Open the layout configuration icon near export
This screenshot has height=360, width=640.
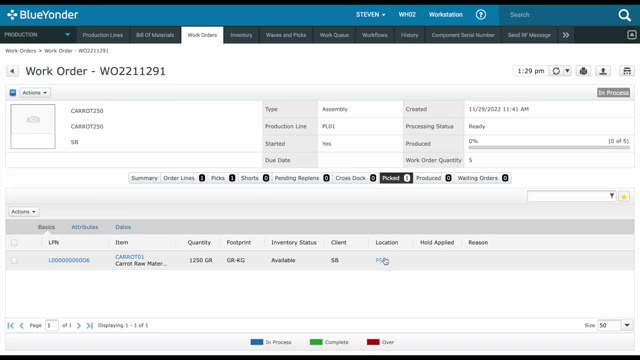[x=627, y=71]
